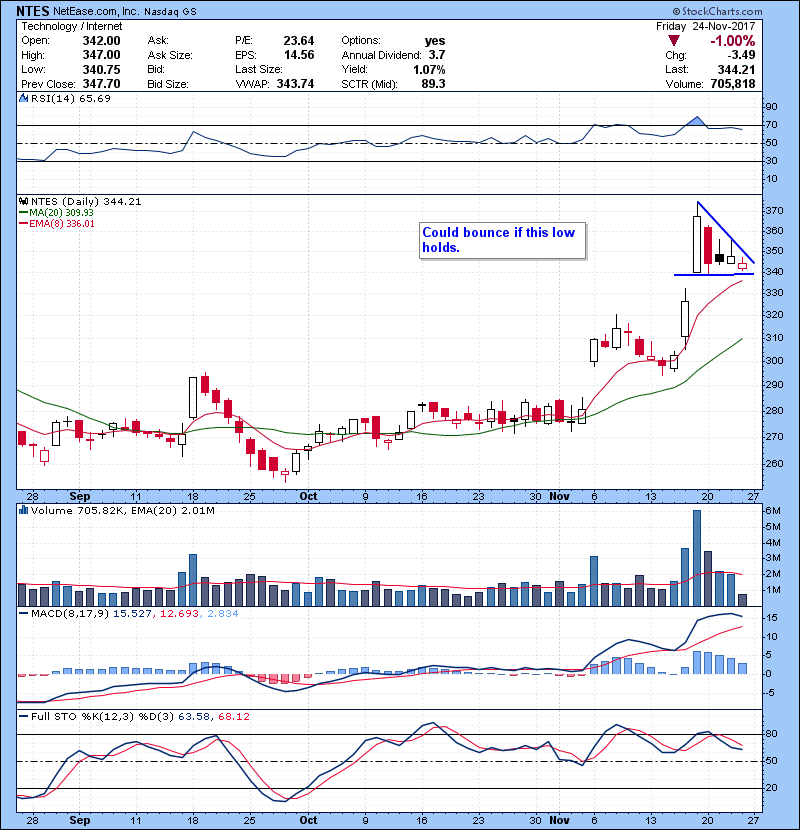Click the percent change -1.00%
The height and width of the screenshot is (830, 800).
click(x=732, y=41)
